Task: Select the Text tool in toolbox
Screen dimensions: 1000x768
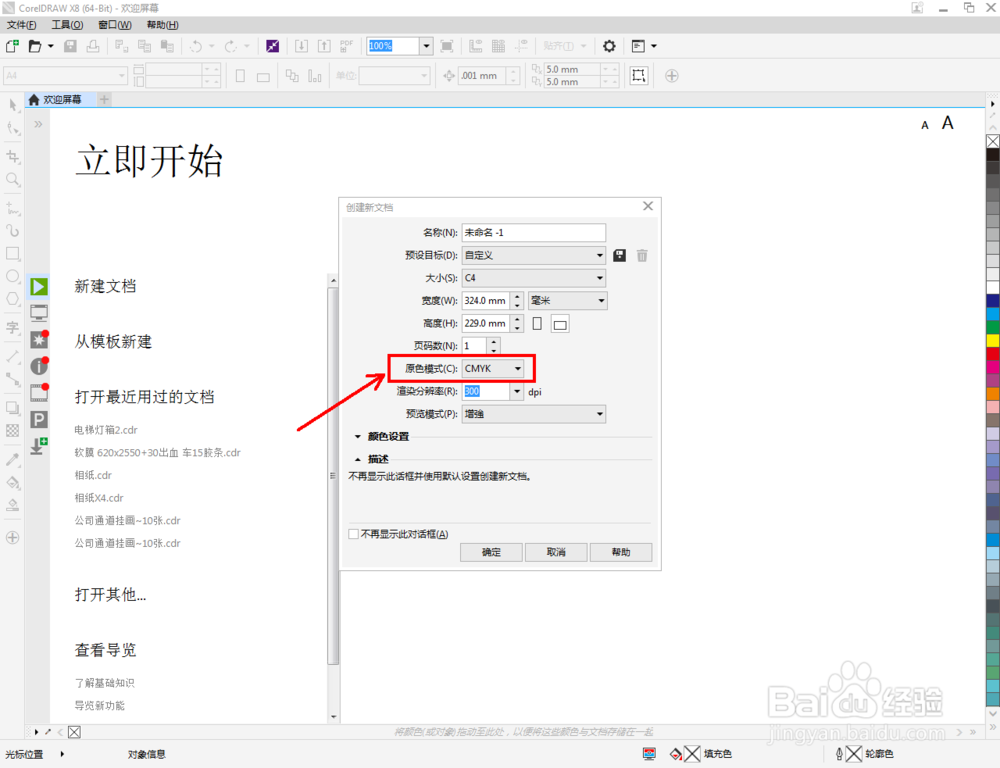Action: [x=13, y=328]
